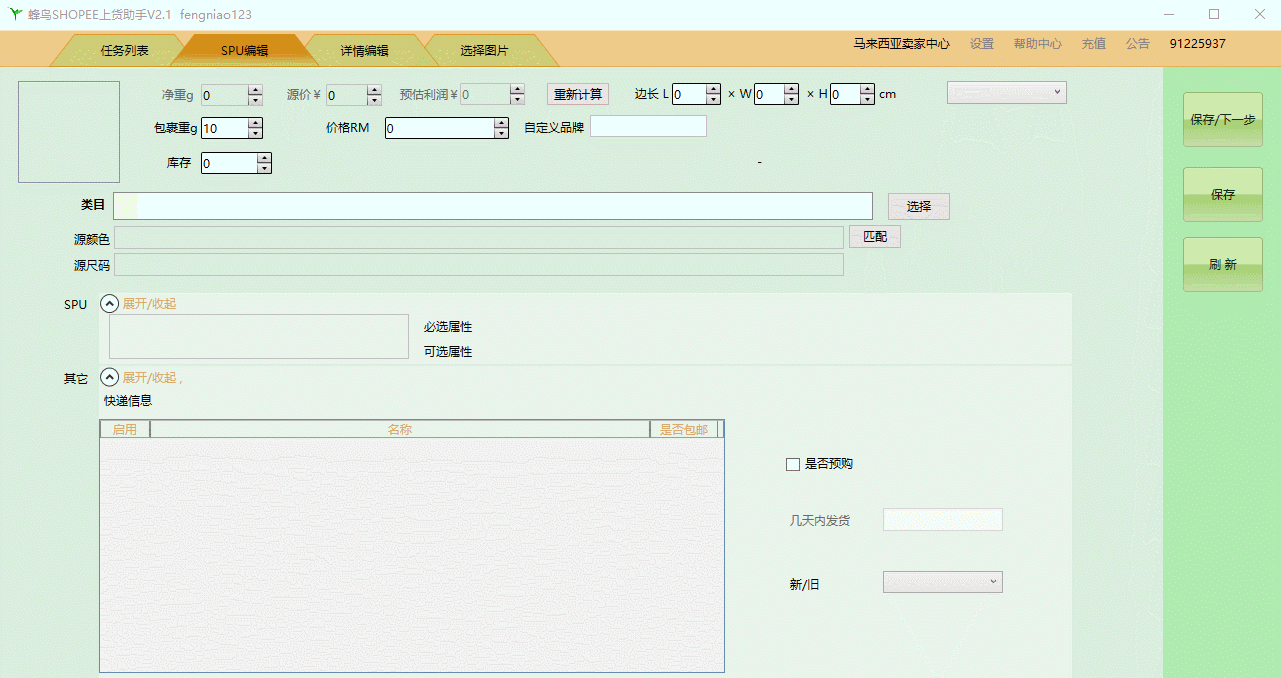Switch to the SPU编辑 tab

click(x=244, y=51)
